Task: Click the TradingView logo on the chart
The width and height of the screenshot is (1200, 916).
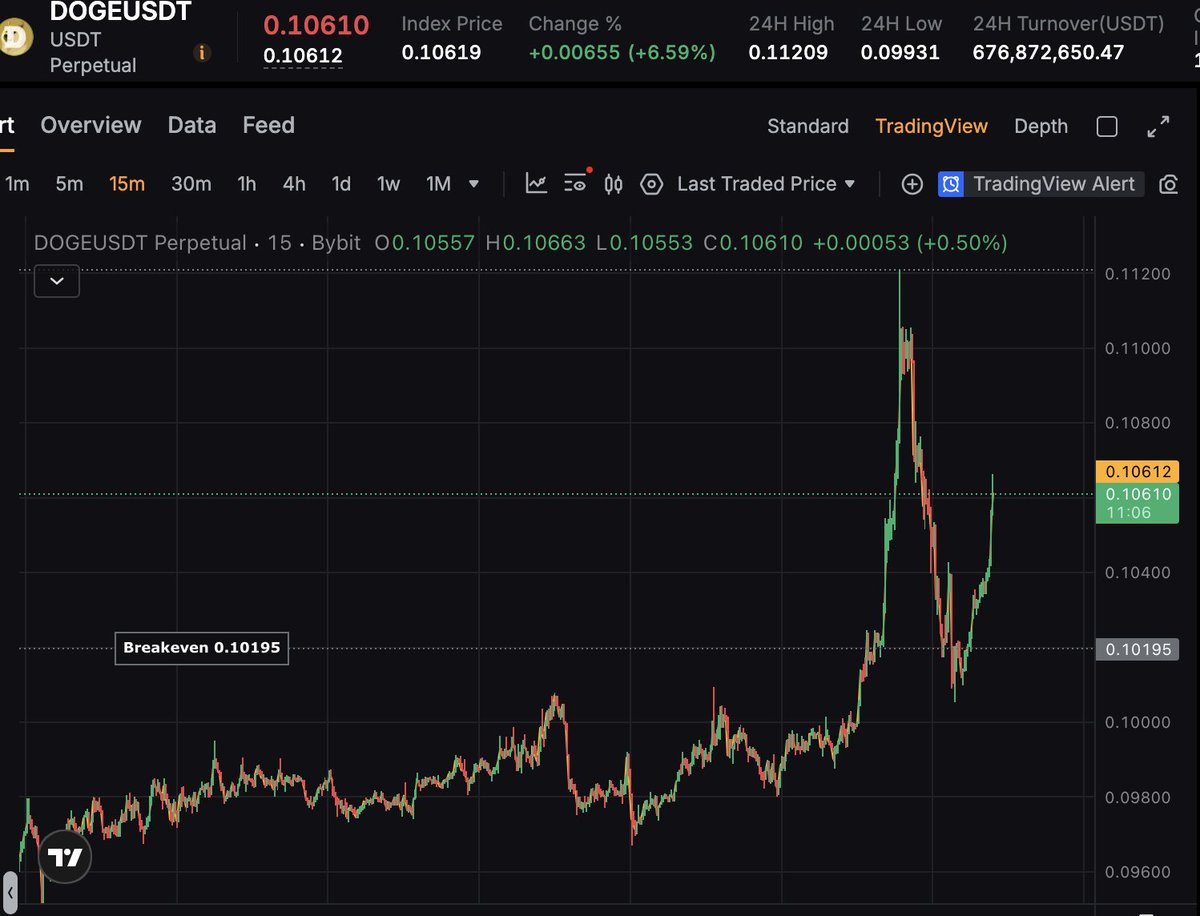Action: [66, 857]
